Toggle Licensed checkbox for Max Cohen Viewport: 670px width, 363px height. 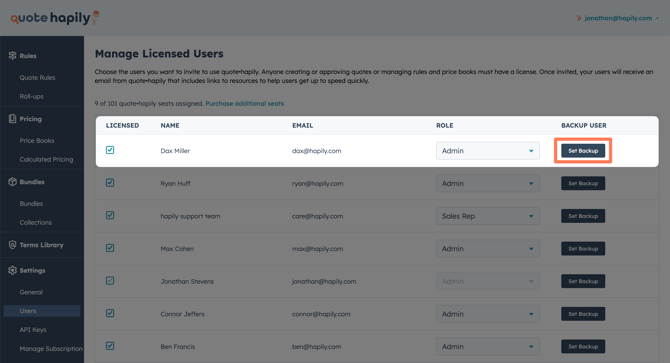click(110, 248)
